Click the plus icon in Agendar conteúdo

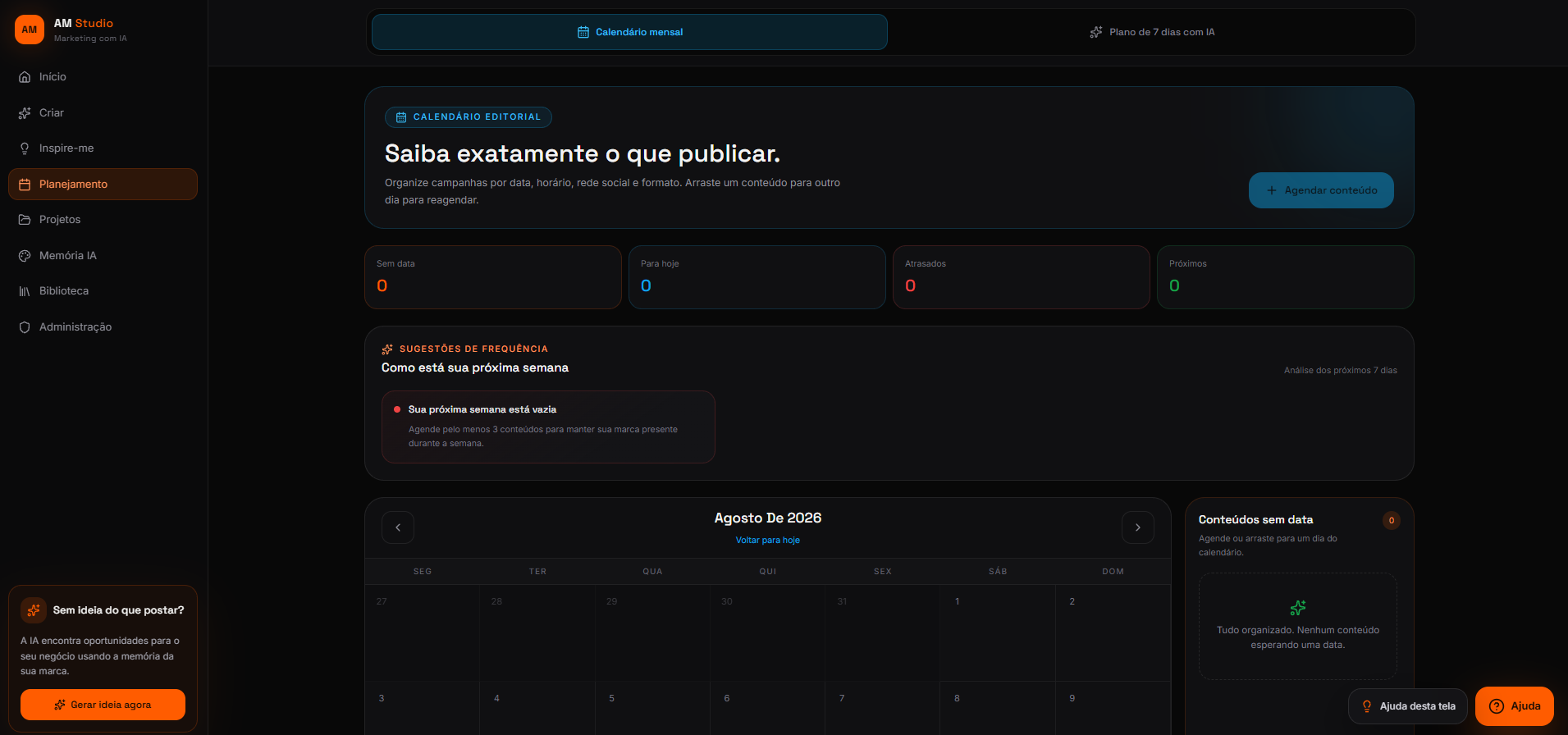pos(1272,190)
